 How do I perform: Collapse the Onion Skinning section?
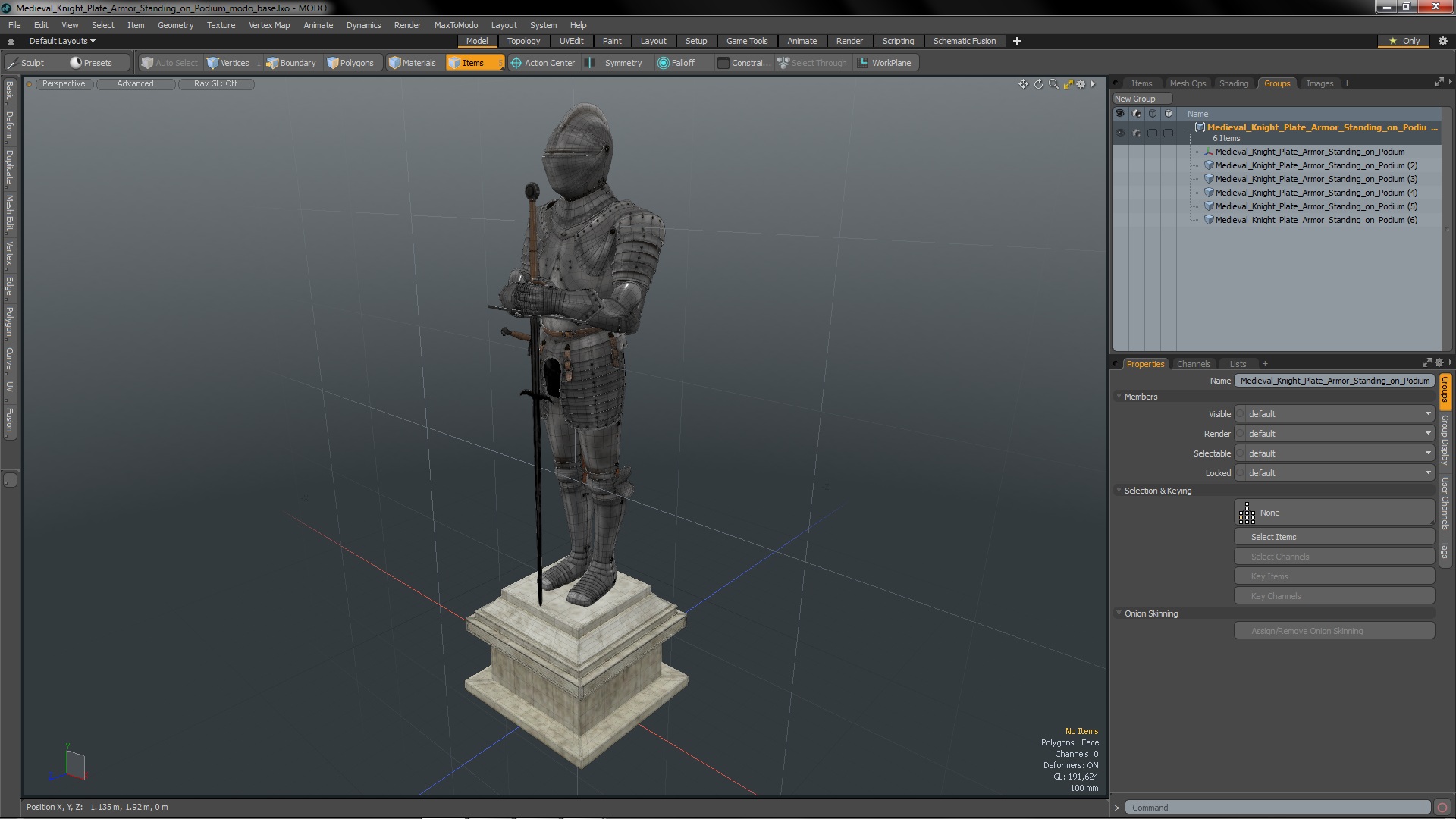pyautogui.click(x=1119, y=613)
